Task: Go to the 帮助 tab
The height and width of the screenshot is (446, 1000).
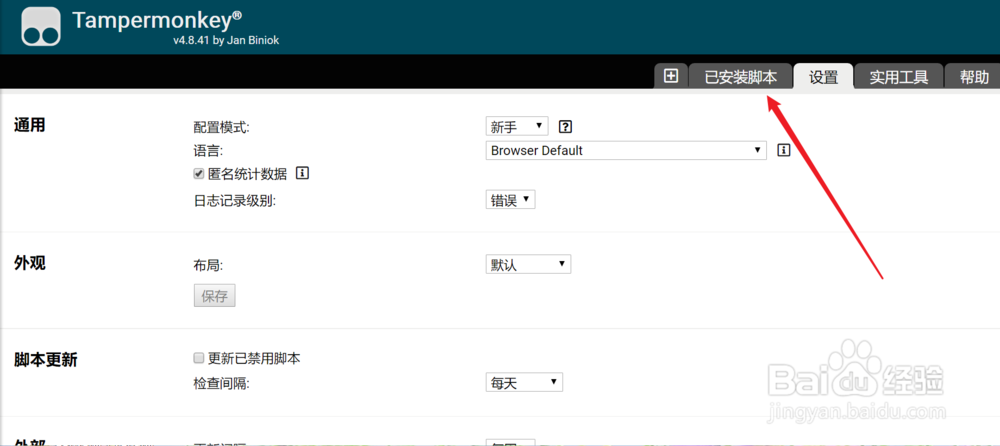Action: [973, 77]
